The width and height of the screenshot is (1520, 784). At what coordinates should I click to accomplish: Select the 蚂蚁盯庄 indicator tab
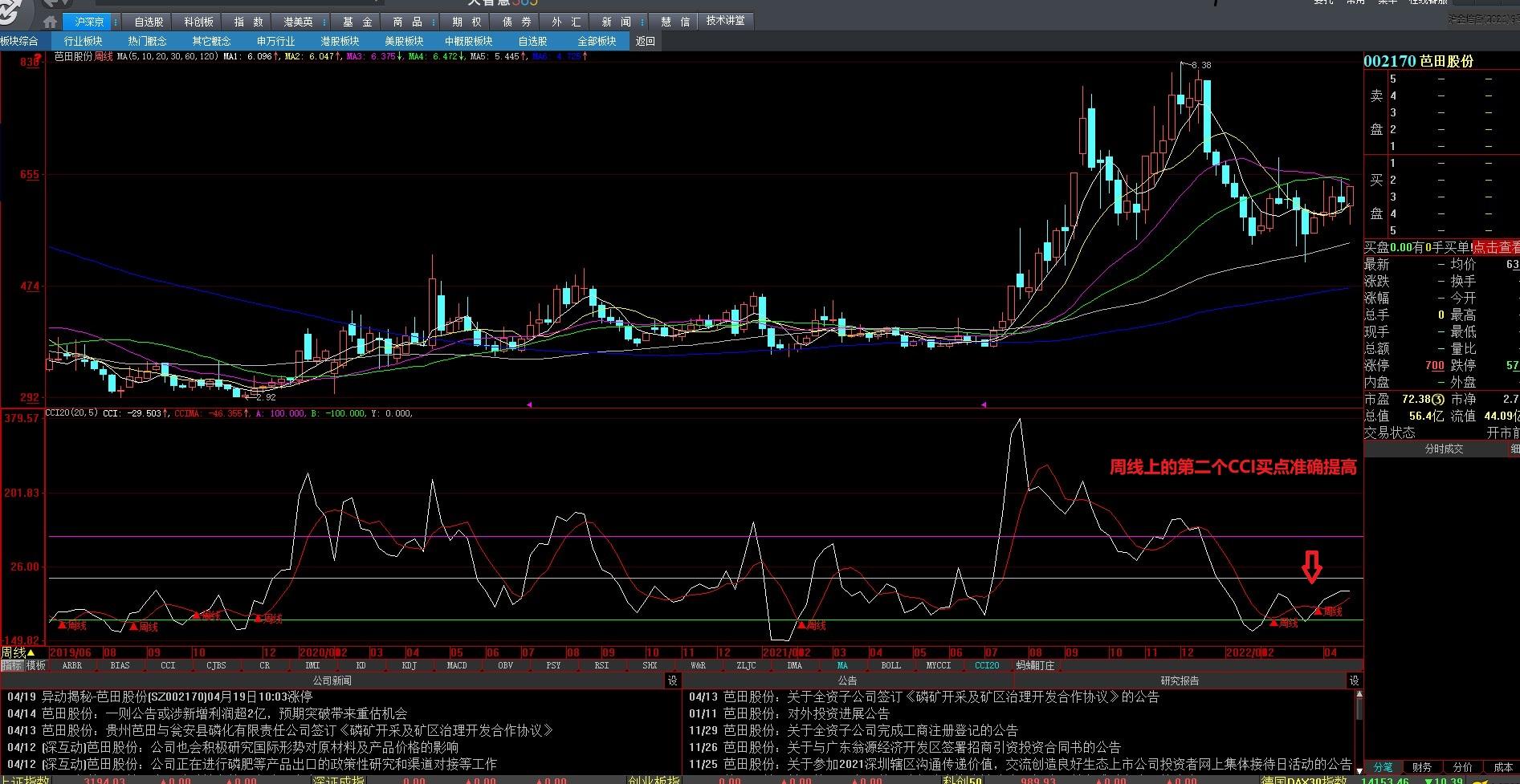click(x=1035, y=665)
